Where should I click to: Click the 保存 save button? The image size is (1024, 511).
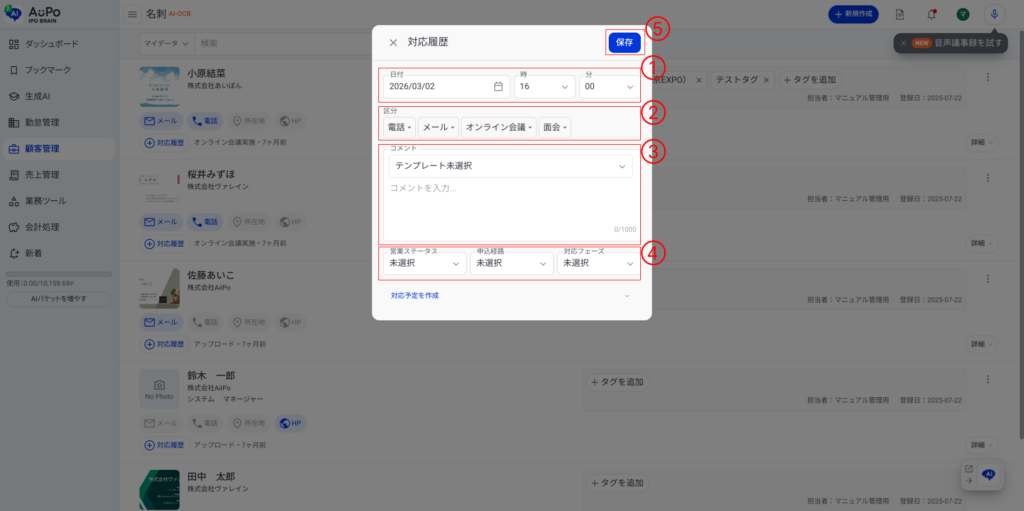pos(624,43)
